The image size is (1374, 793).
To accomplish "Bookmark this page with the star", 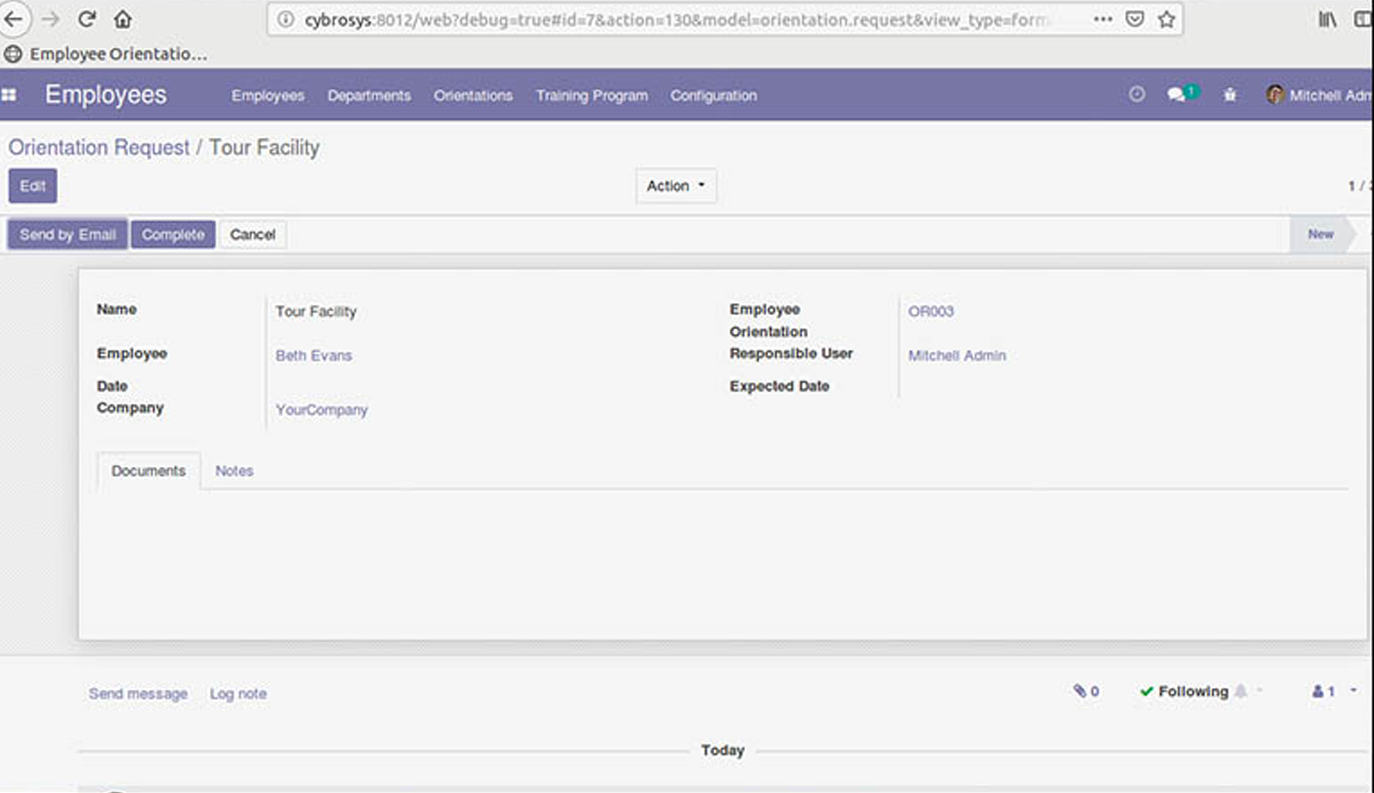I will [x=1166, y=19].
